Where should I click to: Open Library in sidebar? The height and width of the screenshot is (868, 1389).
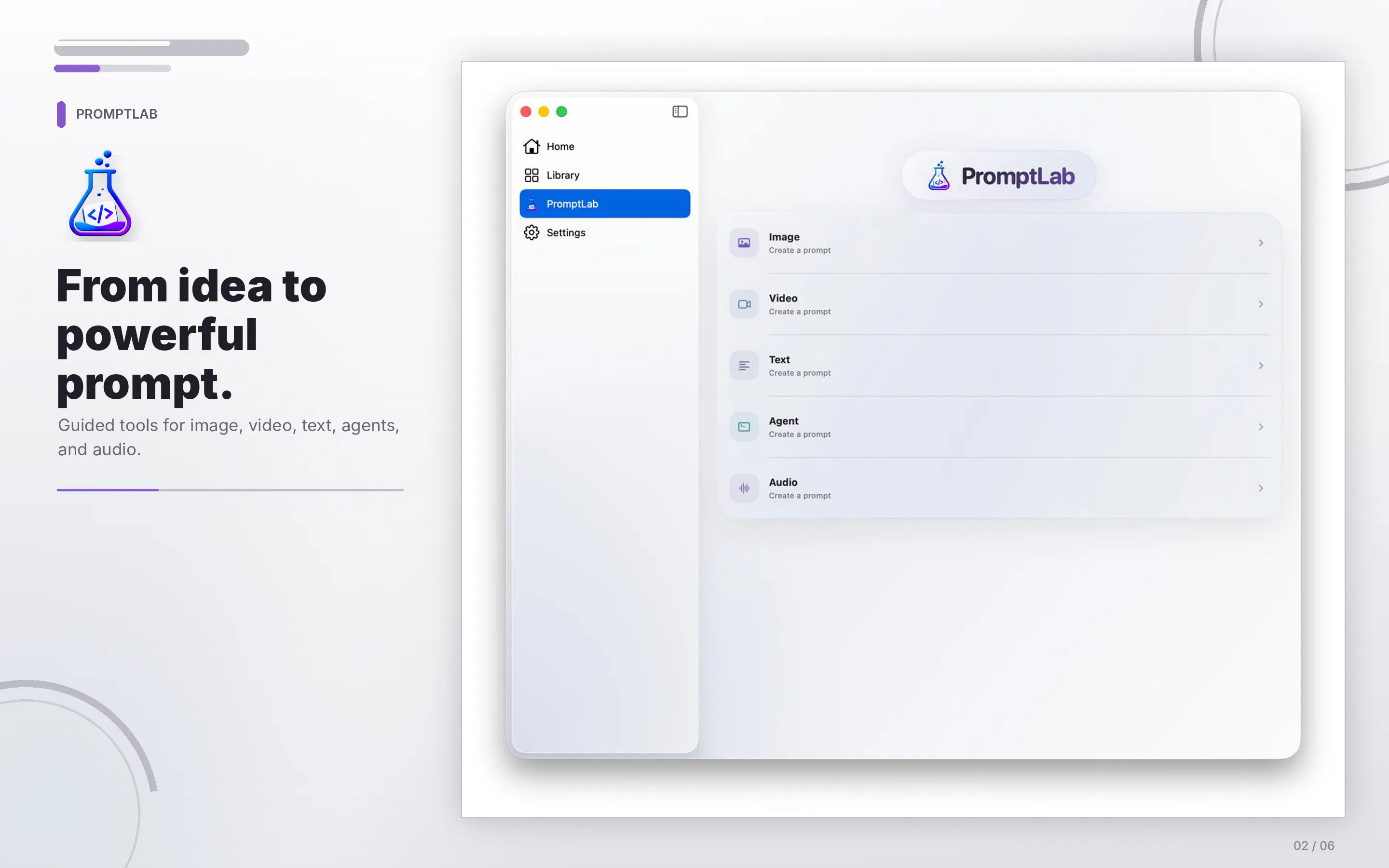click(x=605, y=175)
